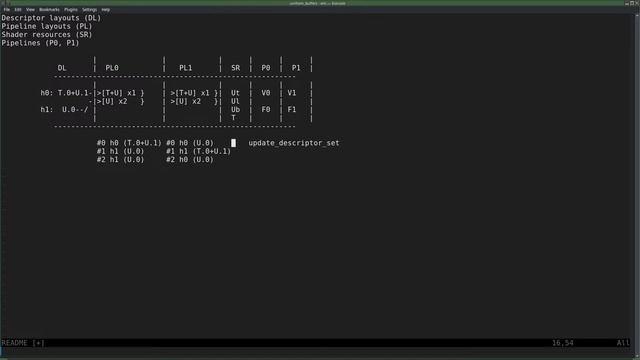Click '>[U] x2' in the PL1 column
Viewport: 640px width, 360px height.
[185, 101]
